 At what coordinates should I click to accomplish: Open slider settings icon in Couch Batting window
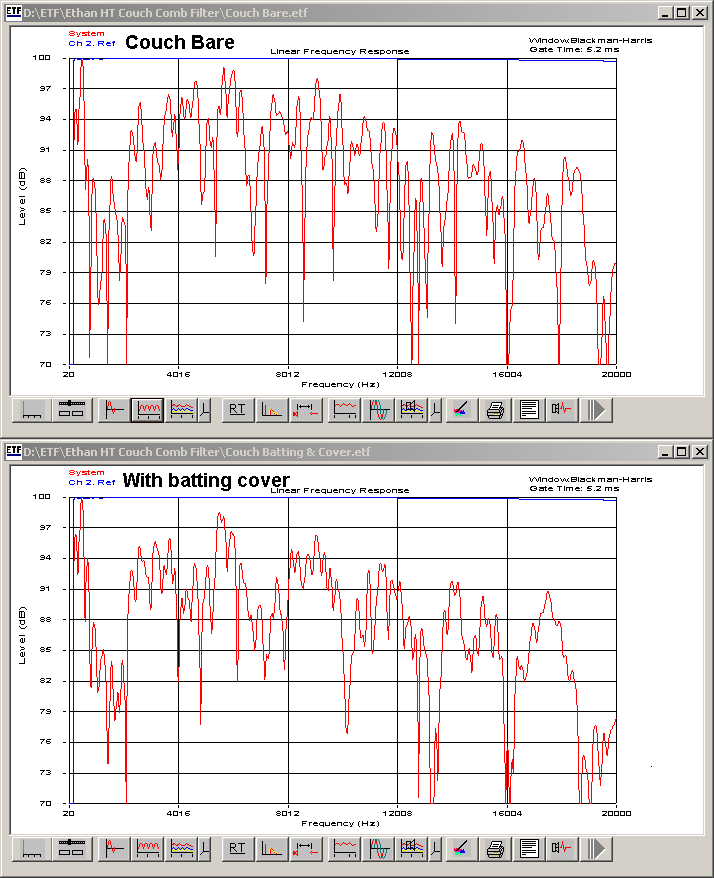(x=71, y=849)
